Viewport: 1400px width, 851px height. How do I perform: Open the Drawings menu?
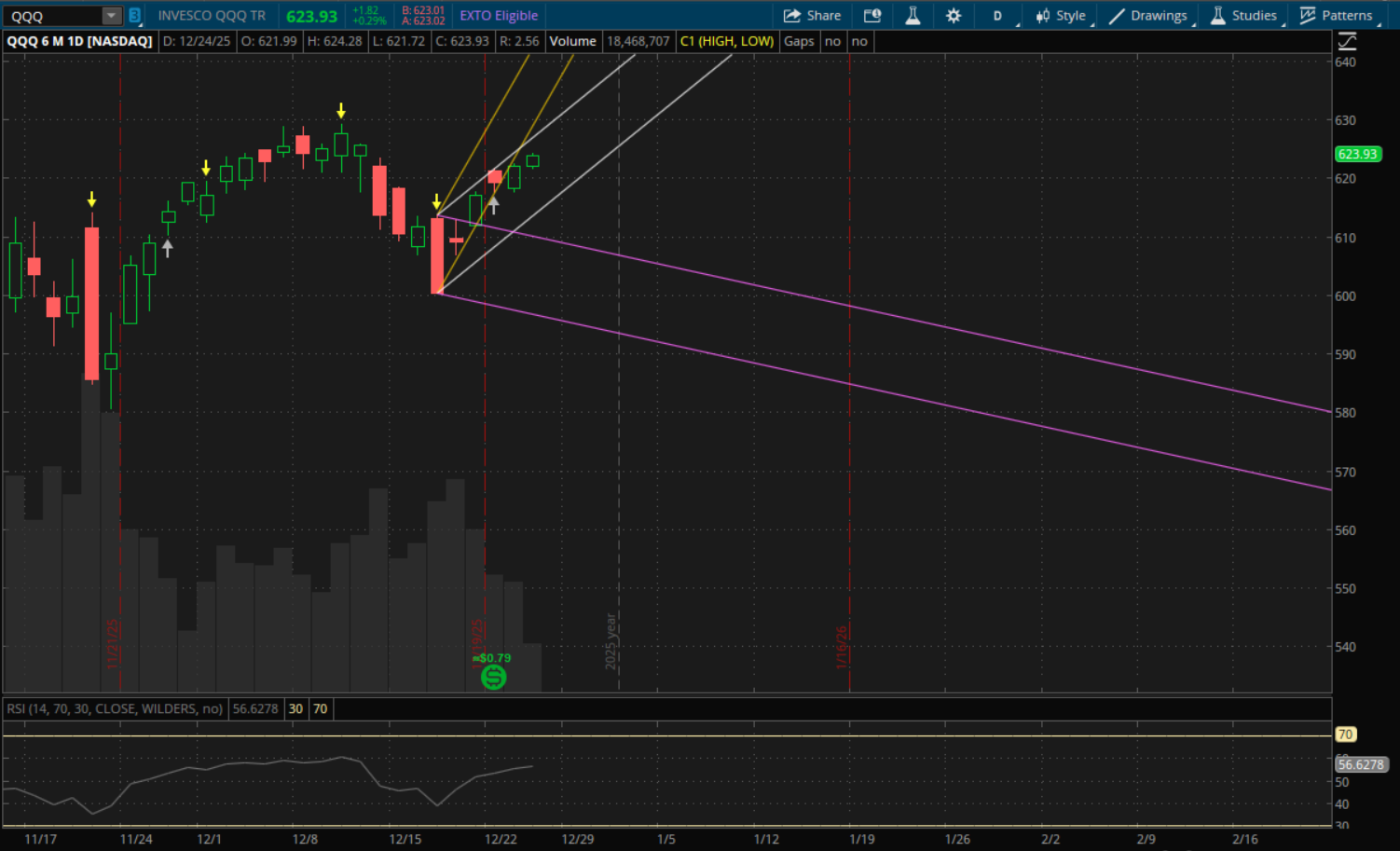(1147, 16)
